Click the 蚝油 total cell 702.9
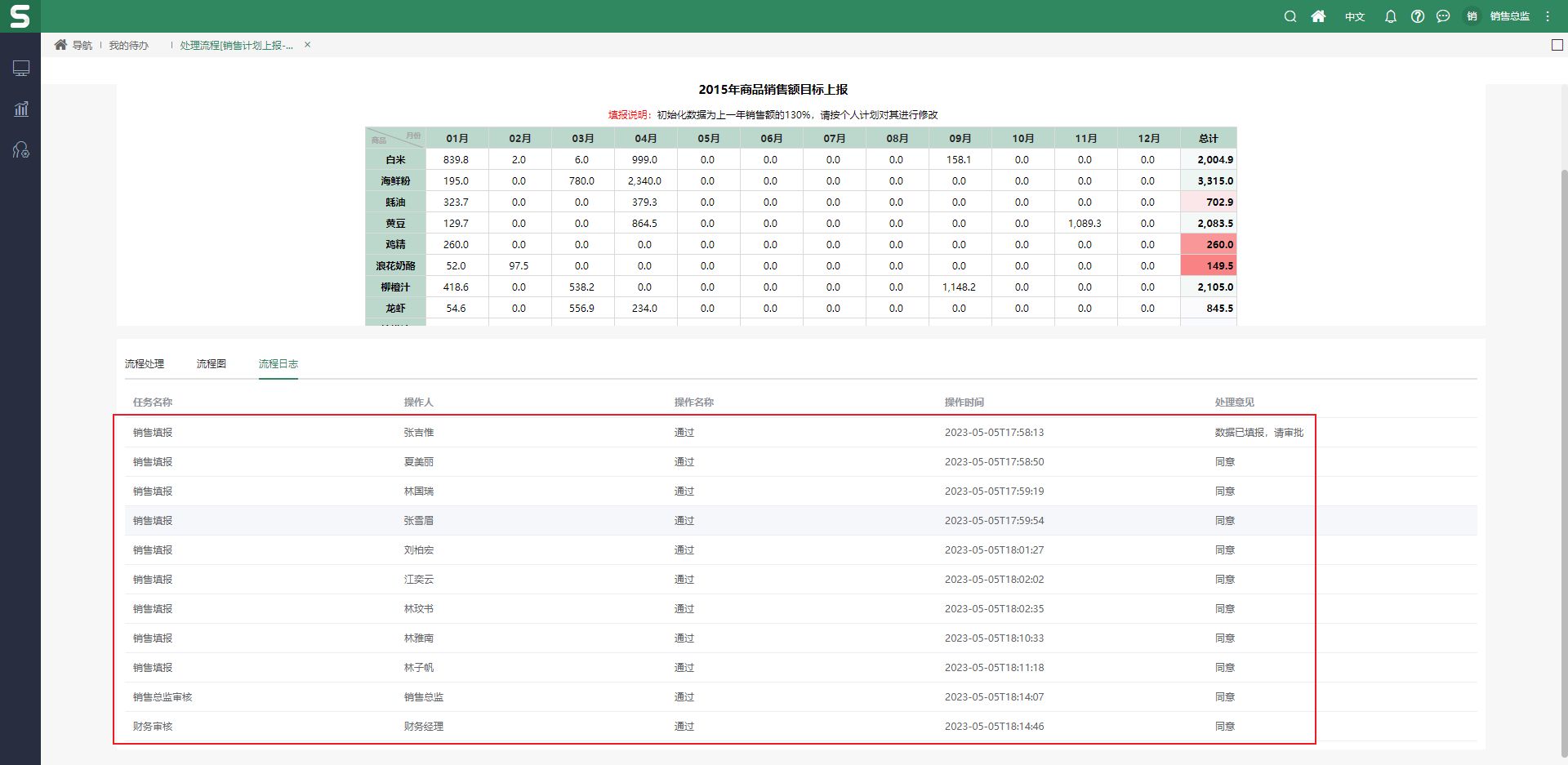 [x=1209, y=202]
